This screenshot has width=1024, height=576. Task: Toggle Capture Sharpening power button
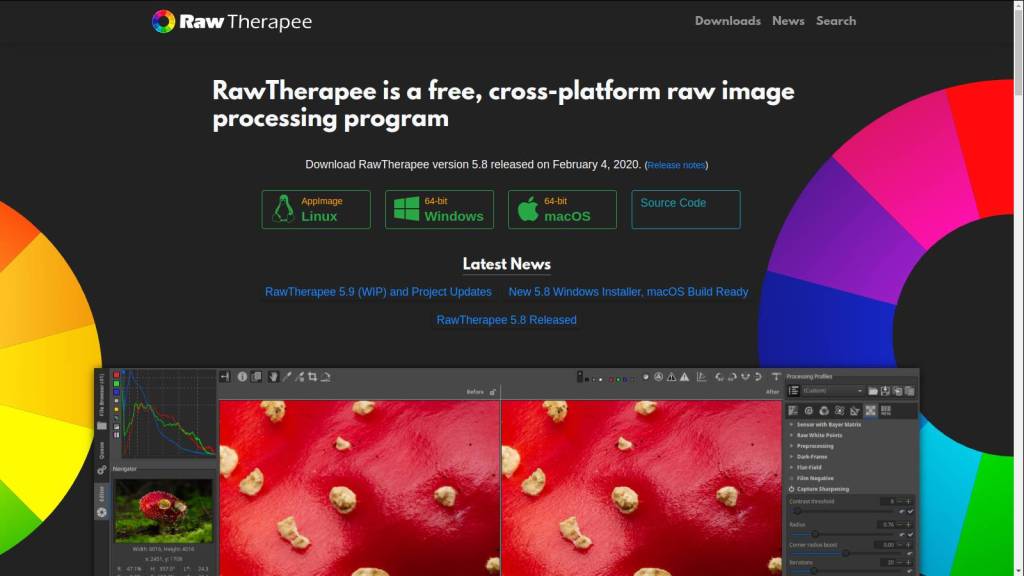coord(792,489)
